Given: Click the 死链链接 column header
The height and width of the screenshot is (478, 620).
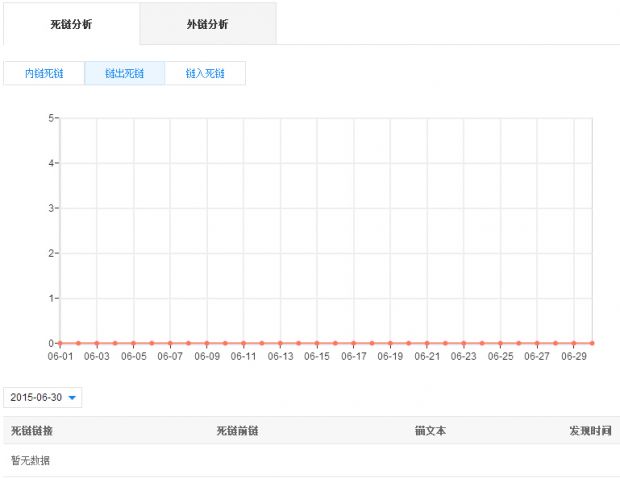Looking at the screenshot, I should [32, 431].
